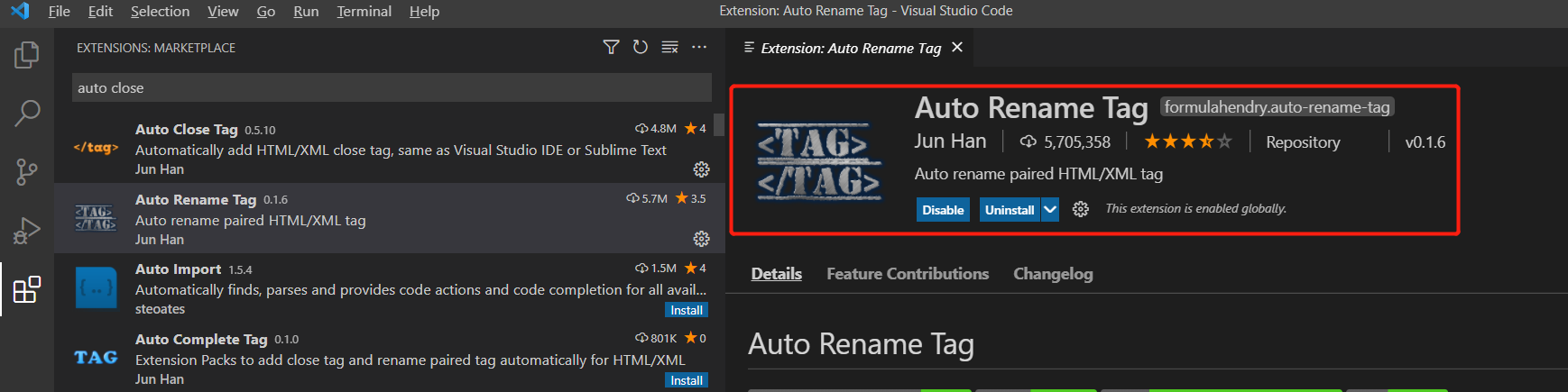The width and height of the screenshot is (1568, 392).
Task: Select Auto Close Tag in results list
Action: (x=390, y=149)
